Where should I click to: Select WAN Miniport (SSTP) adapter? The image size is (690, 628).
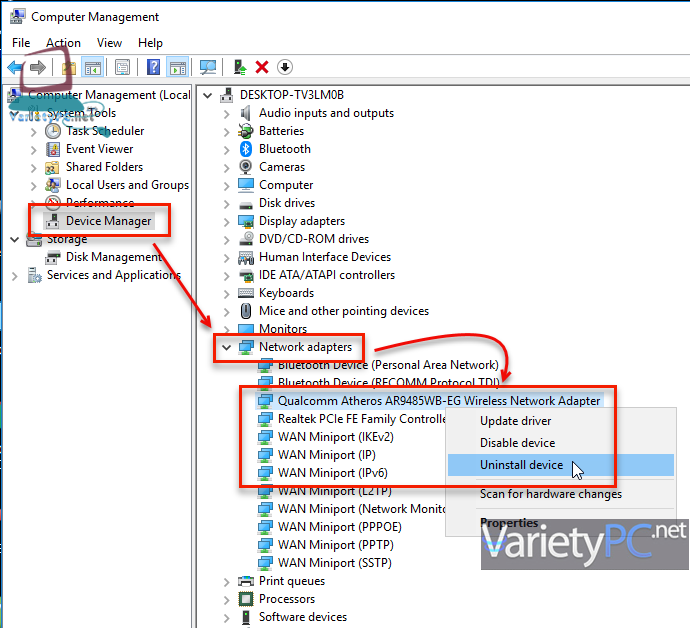click(x=334, y=563)
